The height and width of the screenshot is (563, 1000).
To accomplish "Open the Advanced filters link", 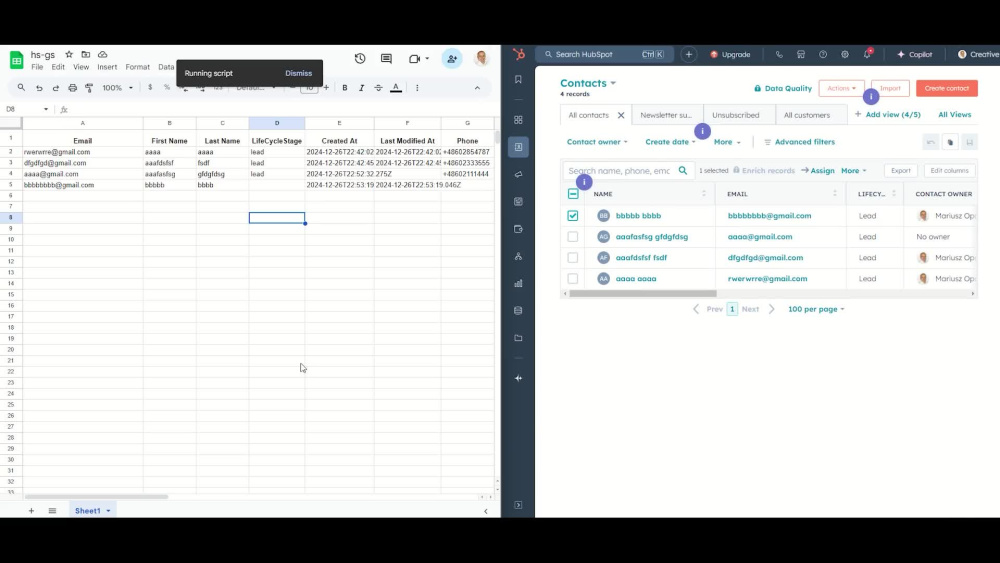I will [799, 142].
